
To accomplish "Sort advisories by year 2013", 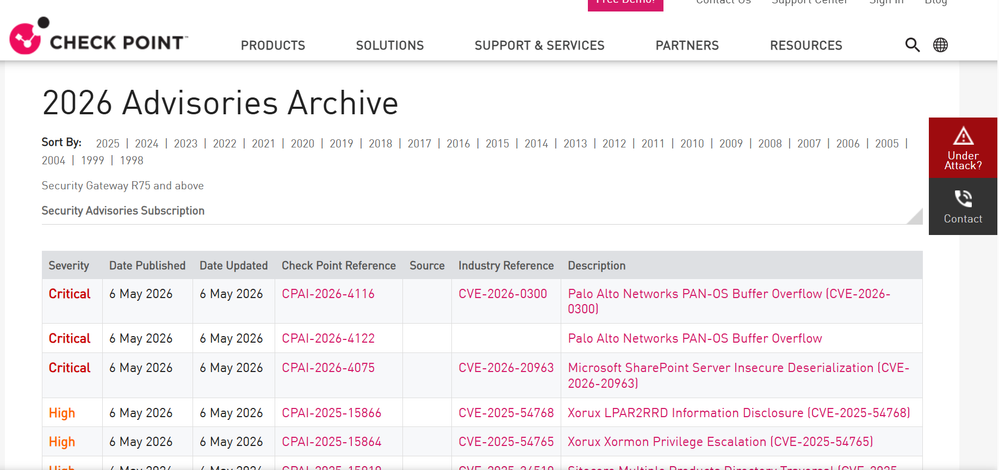I will [x=575, y=144].
